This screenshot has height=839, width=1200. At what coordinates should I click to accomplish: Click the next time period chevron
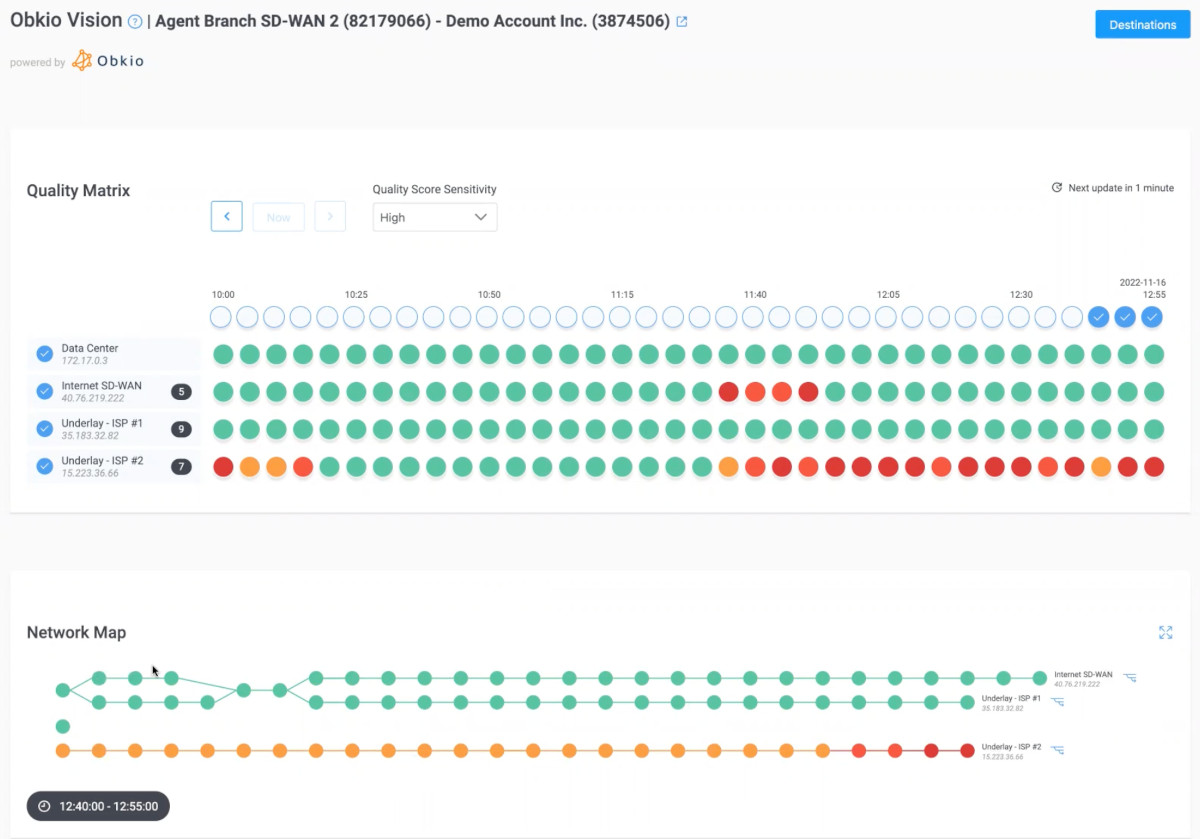click(330, 216)
